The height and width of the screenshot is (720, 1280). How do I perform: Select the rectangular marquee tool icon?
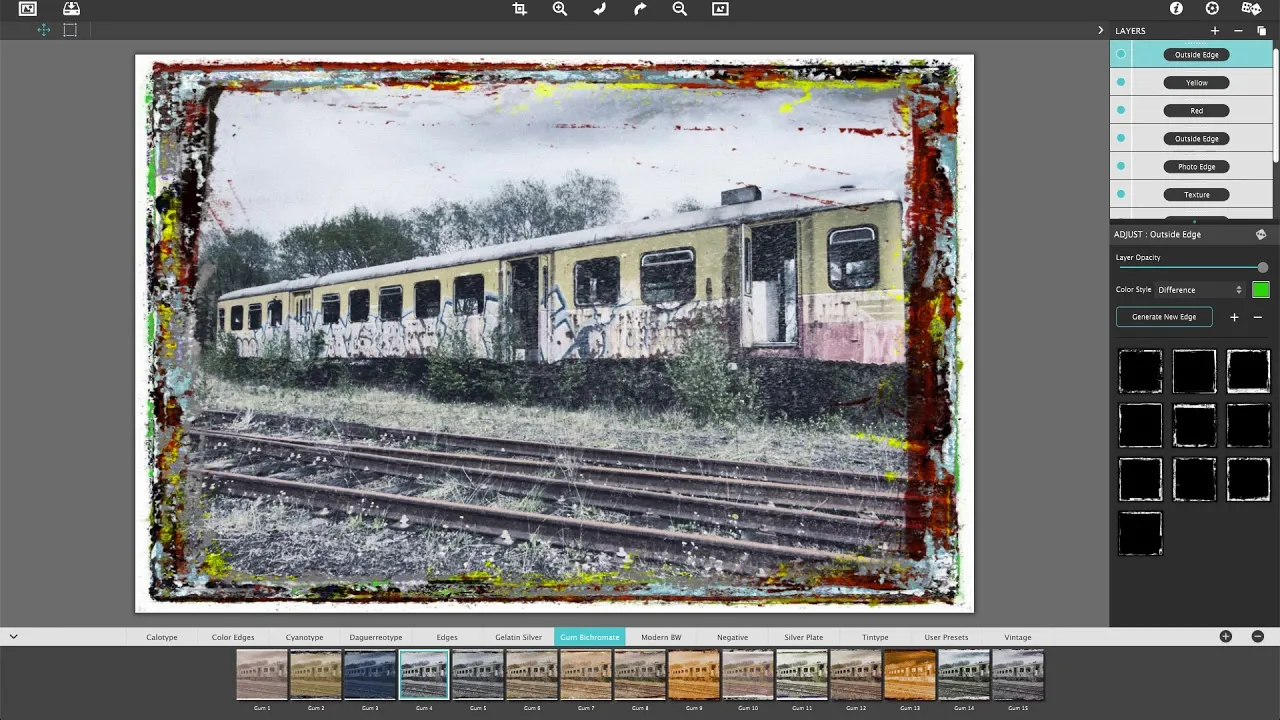tap(70, 30)
